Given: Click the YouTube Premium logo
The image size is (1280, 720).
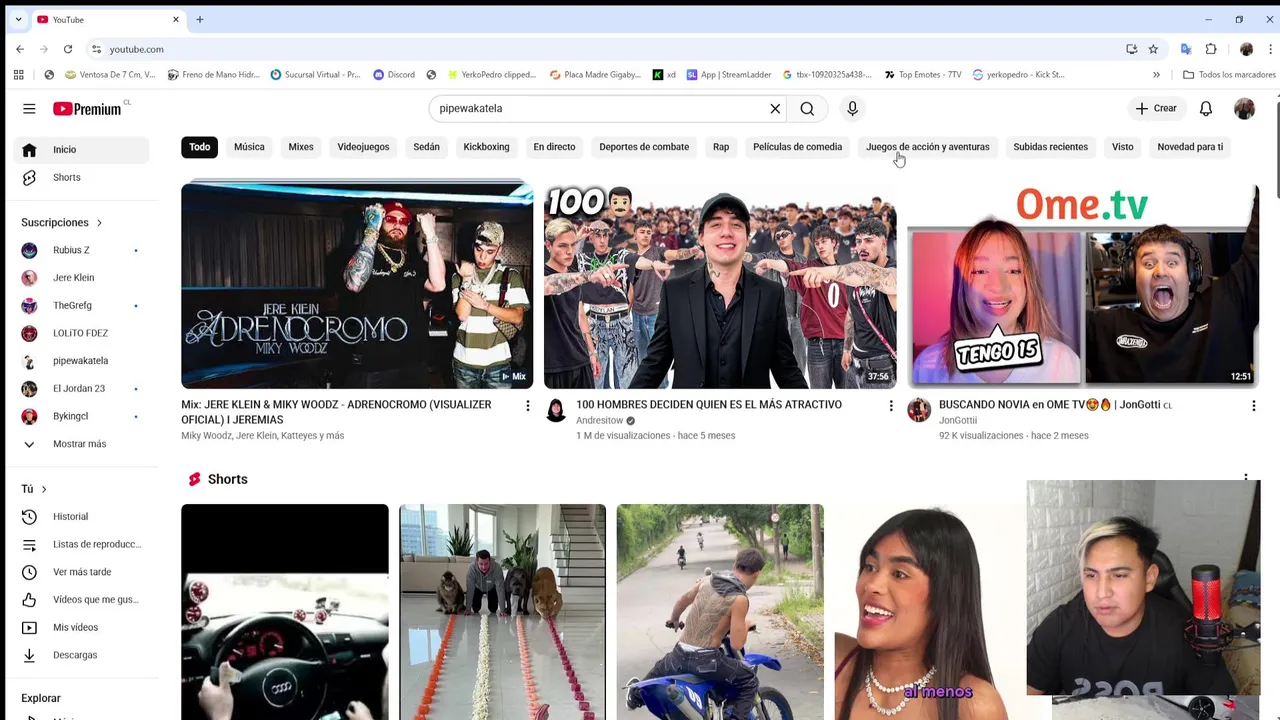Looking at the screenshot, I should (88, 108).
